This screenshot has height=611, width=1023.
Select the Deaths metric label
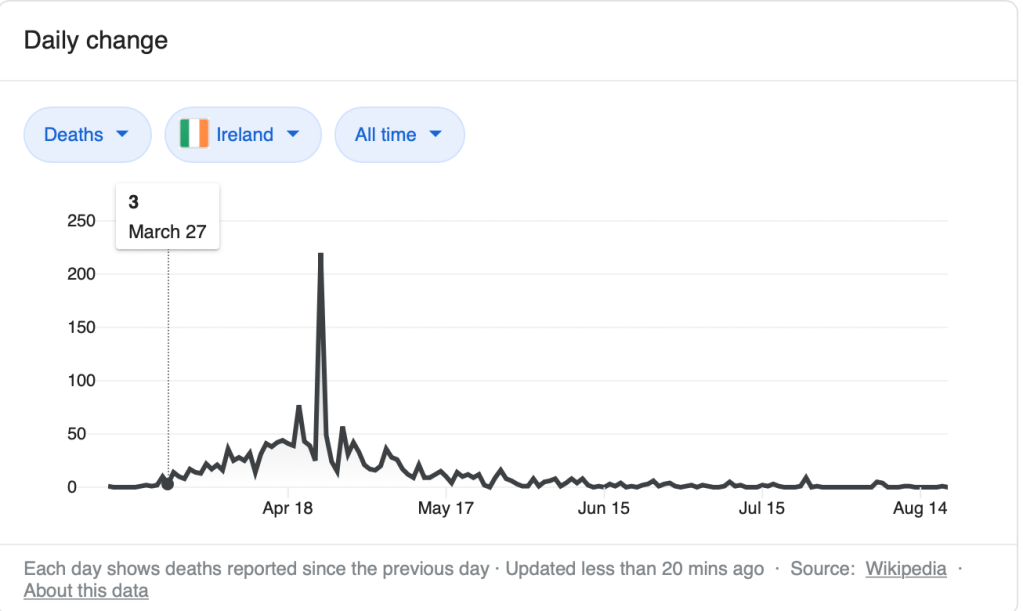click(x=74, y=134)
